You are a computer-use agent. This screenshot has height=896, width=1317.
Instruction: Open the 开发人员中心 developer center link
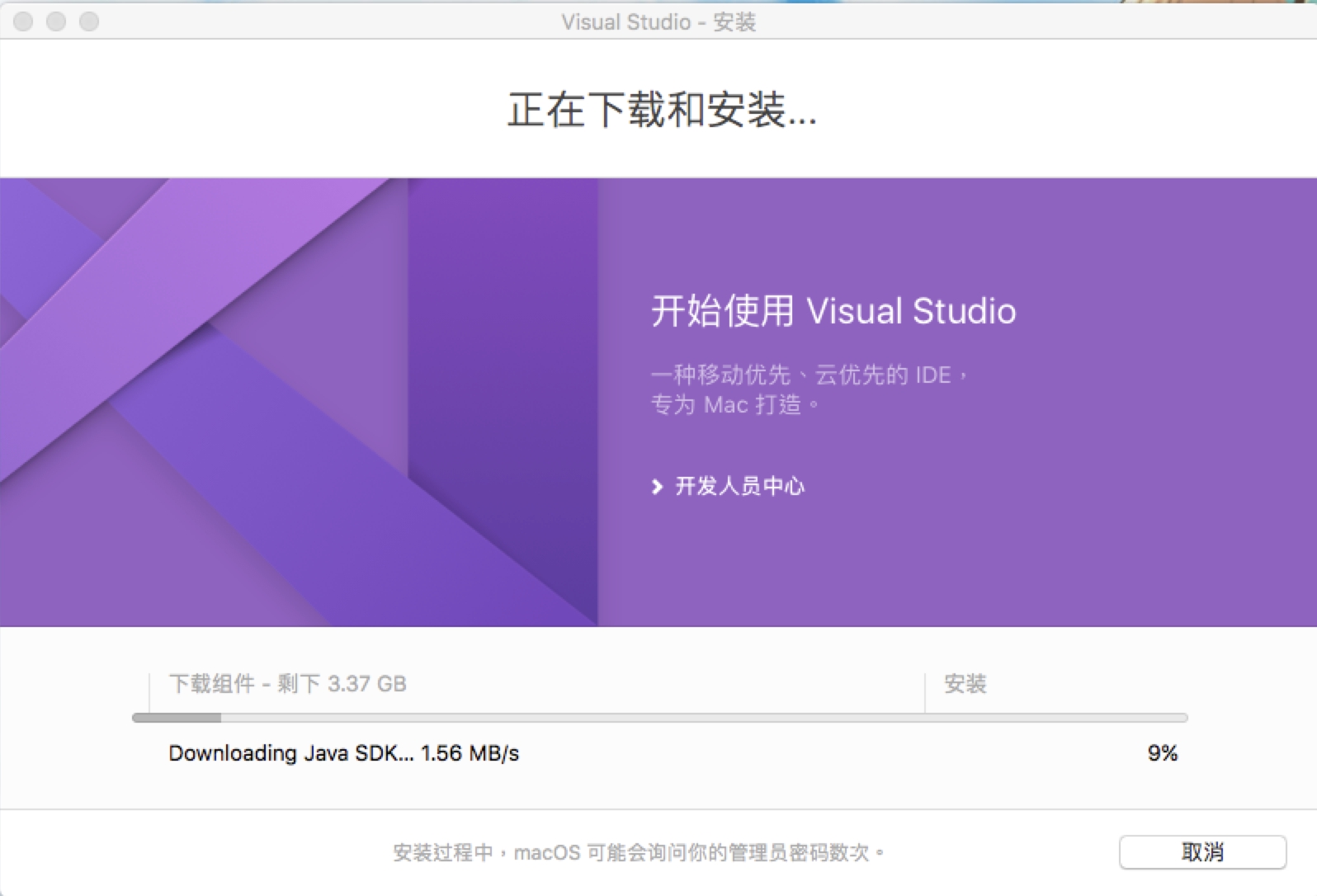point(739,486)
